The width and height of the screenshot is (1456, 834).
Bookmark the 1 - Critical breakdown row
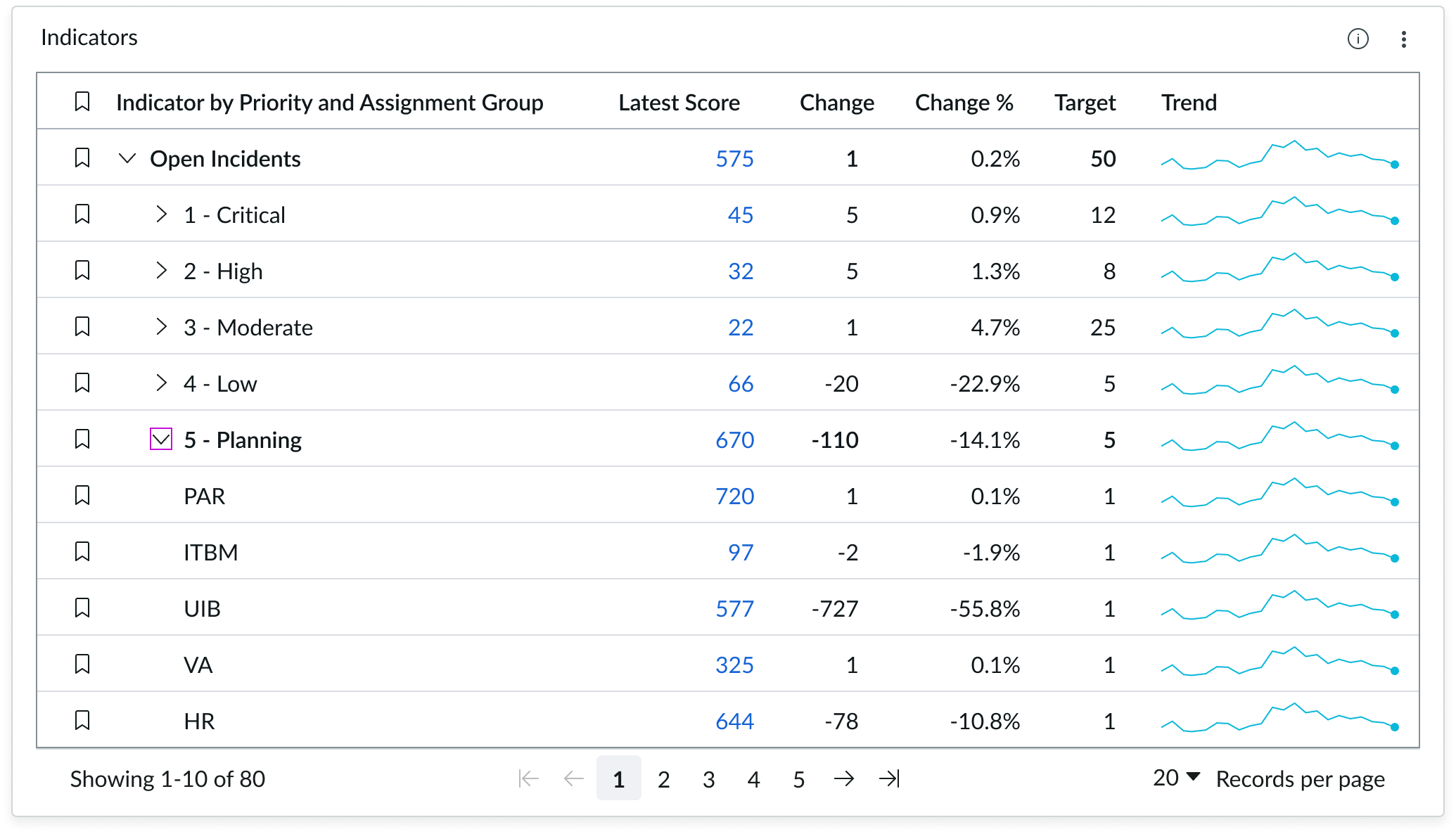coord(82,214)
